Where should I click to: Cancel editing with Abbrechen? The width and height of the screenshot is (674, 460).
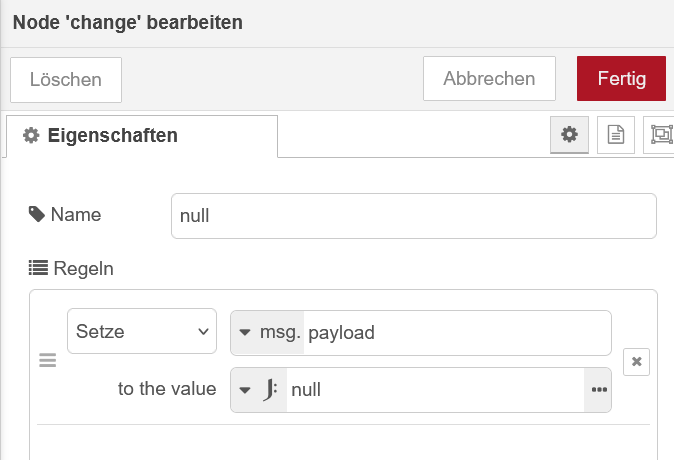tap(489, 79)
